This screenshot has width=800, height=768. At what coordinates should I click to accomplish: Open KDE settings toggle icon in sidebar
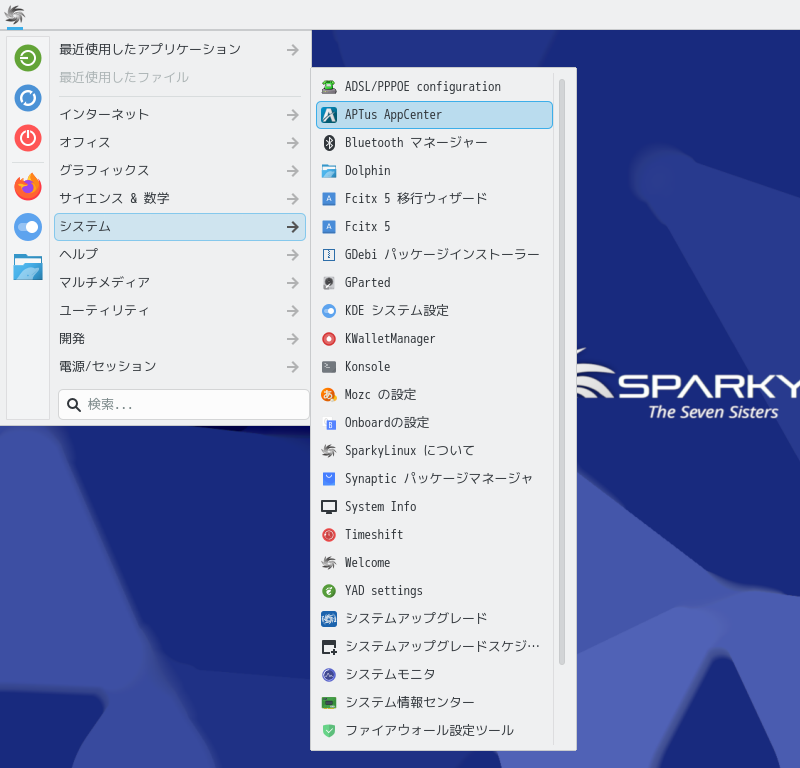tap(28, 227)
